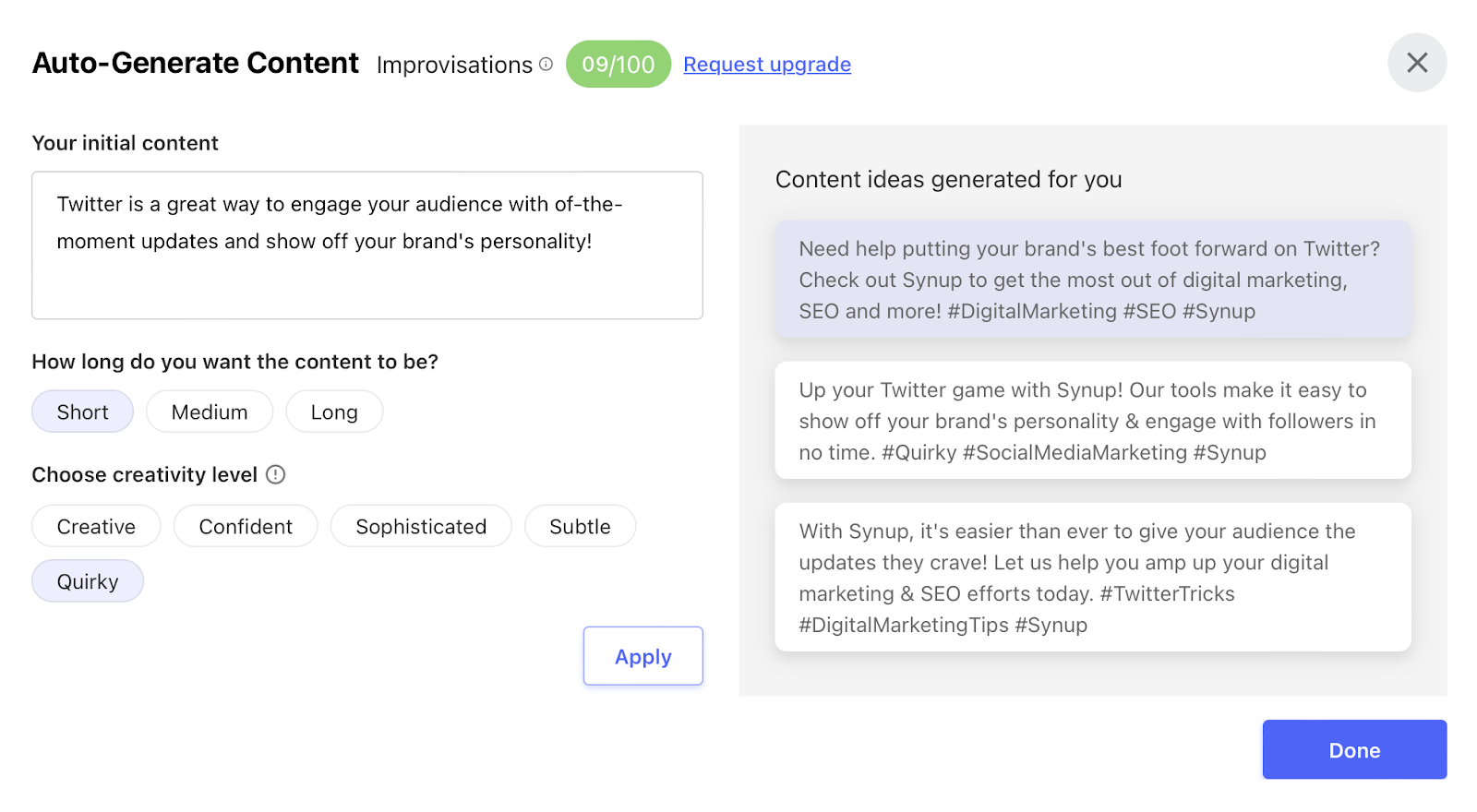Close the Auto-Generate Content dialog
This screenshot has height=812, width=1477.
(1416, 63)
